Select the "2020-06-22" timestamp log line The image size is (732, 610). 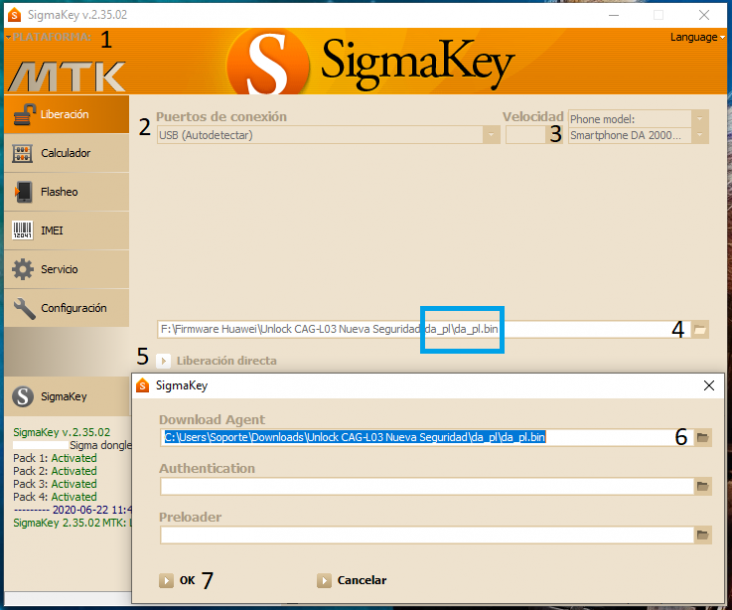click(x=73, y=510)
